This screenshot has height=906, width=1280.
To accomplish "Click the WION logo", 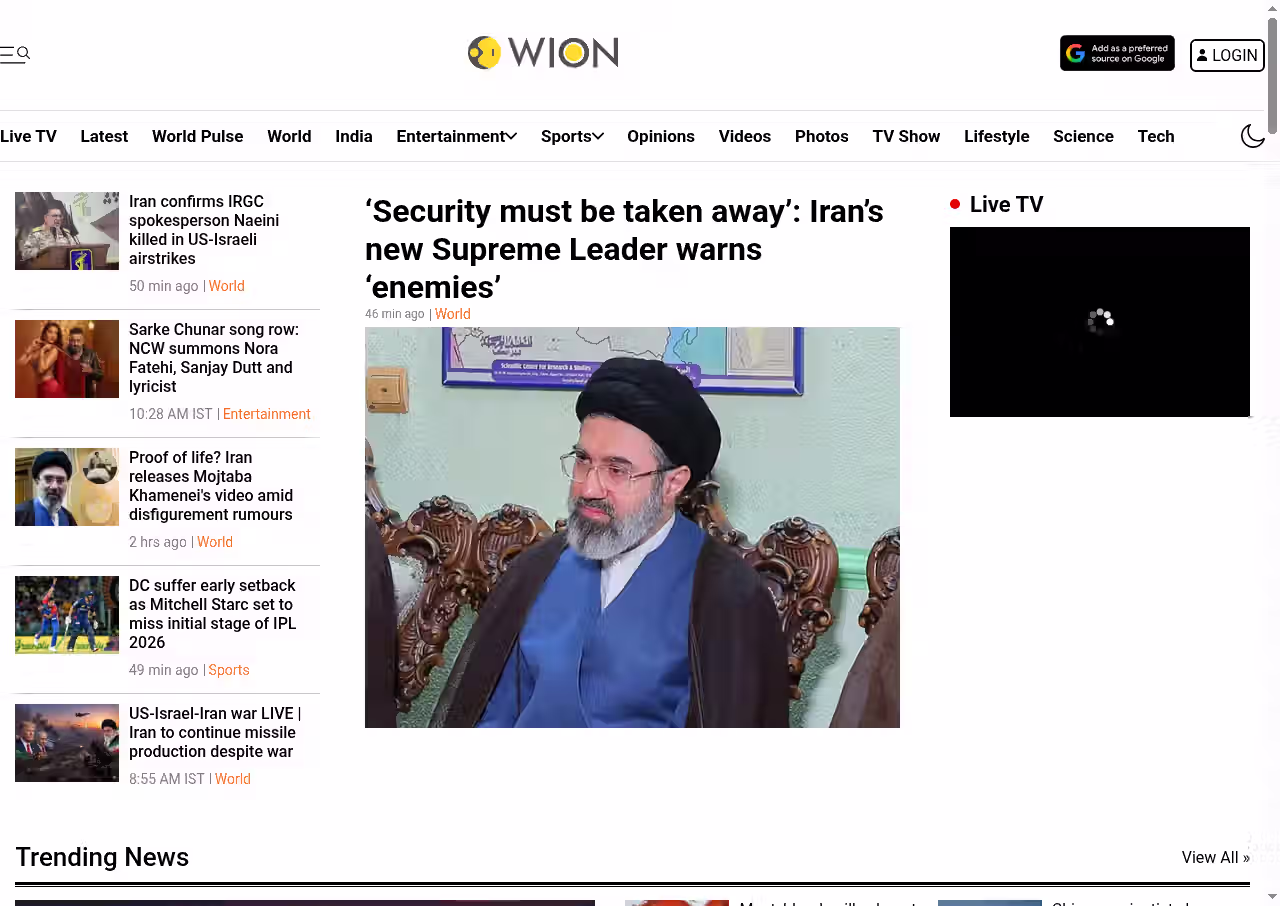I will [x=543, y=53].
